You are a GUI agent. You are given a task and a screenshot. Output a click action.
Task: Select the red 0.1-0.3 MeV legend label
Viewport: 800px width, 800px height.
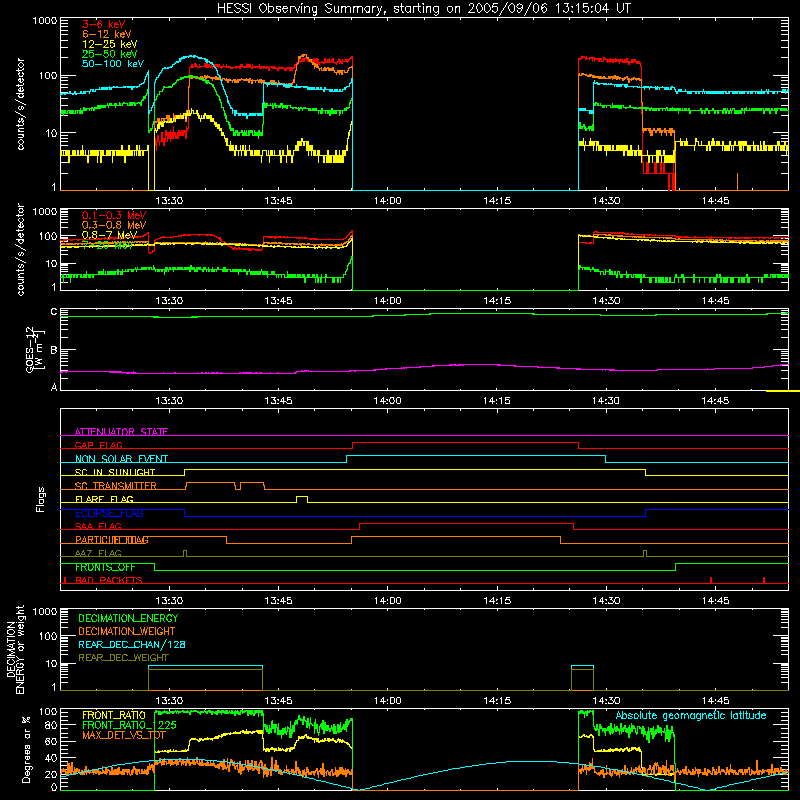[114, 215]
